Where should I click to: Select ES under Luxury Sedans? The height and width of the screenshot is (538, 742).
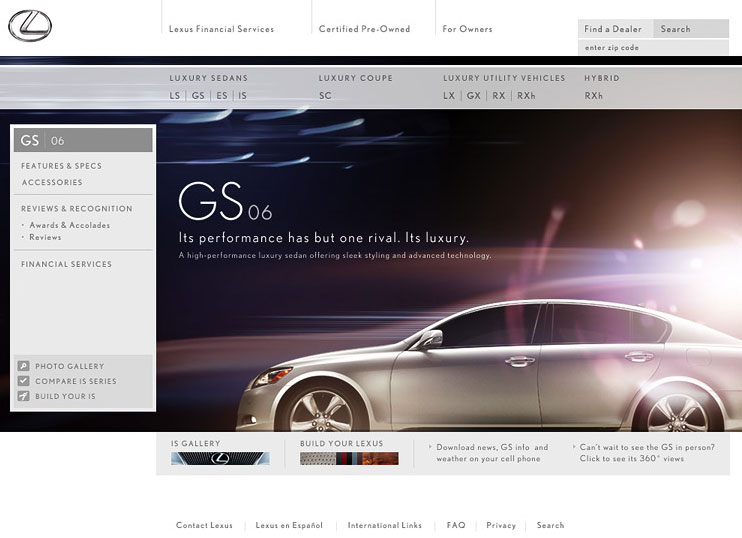click(x=222, y=96)
